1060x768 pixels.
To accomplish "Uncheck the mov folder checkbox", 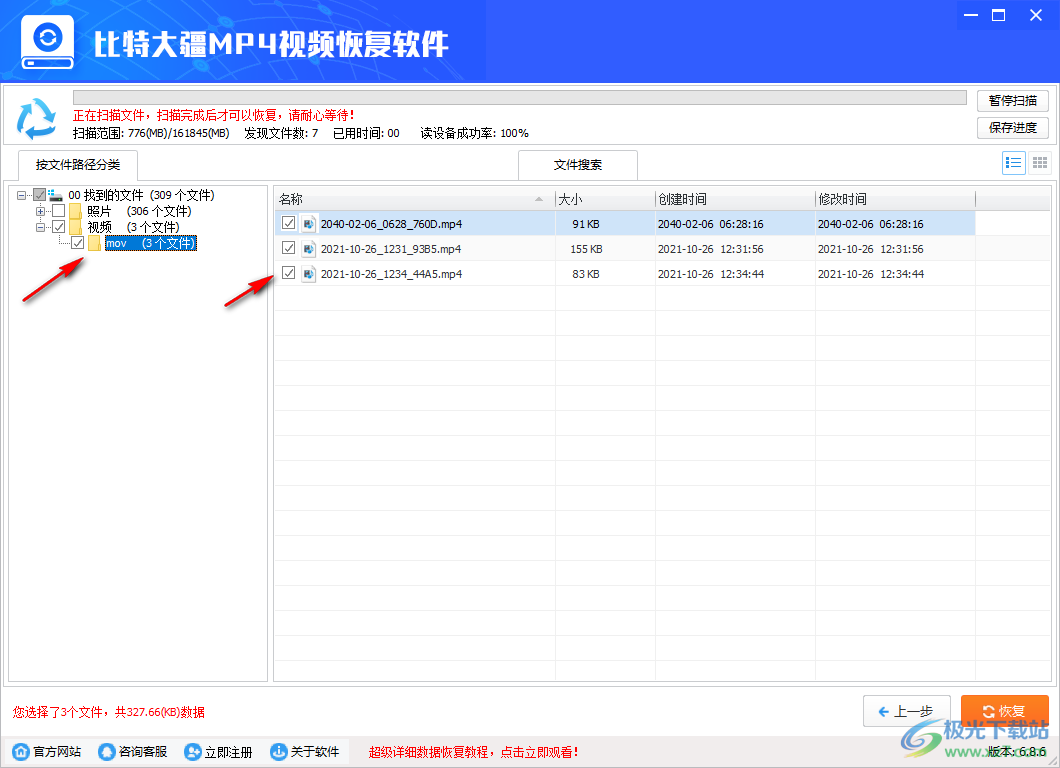I will coord(78,243).
